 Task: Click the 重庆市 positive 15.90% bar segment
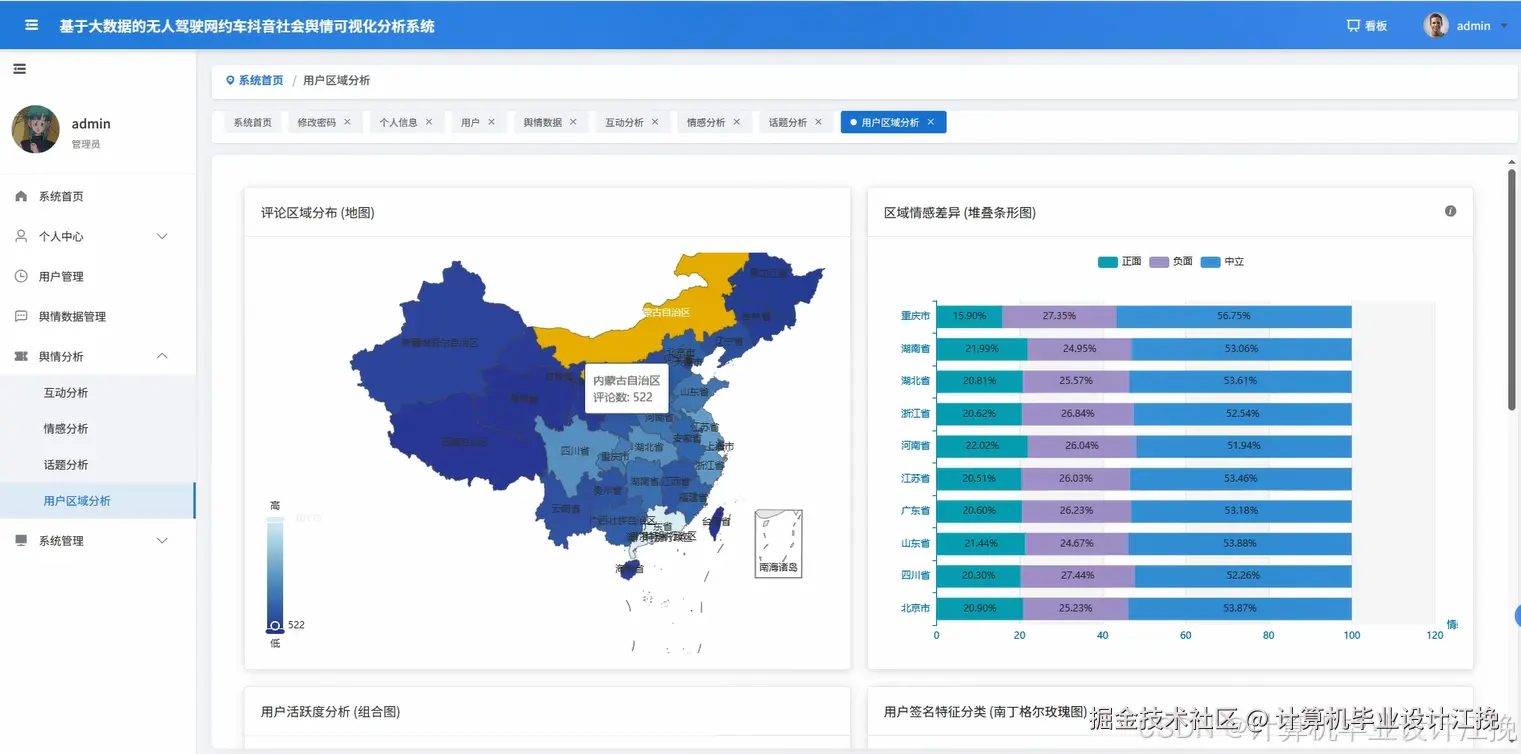[969, 316]
